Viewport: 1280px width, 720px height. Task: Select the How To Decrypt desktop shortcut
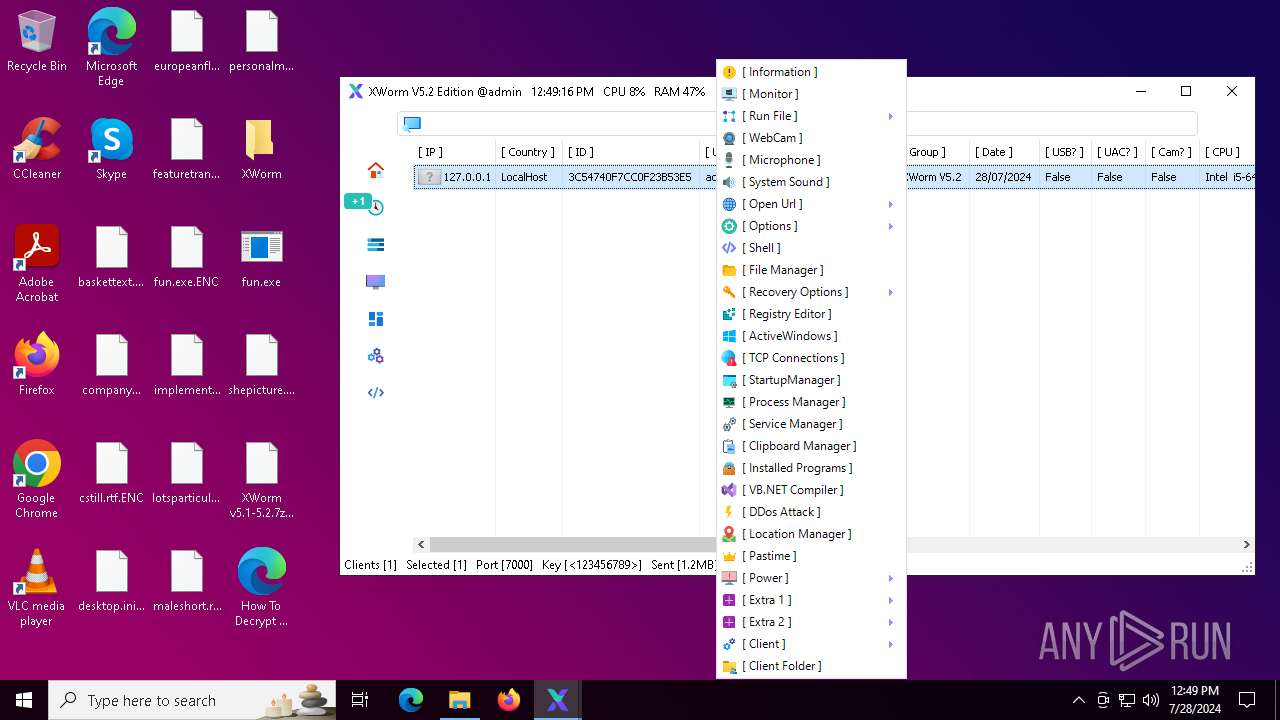[261, 587]
